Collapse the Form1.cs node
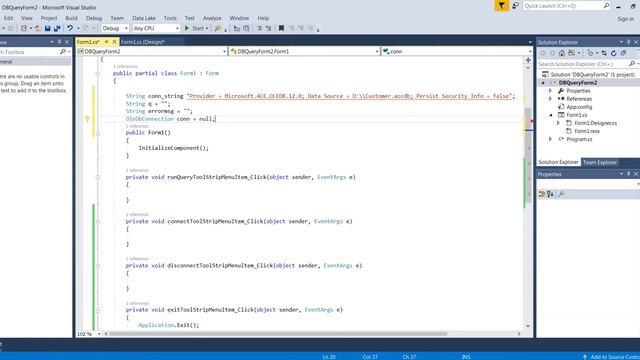Screen dimensions: 640x360 tap(551, 115)
